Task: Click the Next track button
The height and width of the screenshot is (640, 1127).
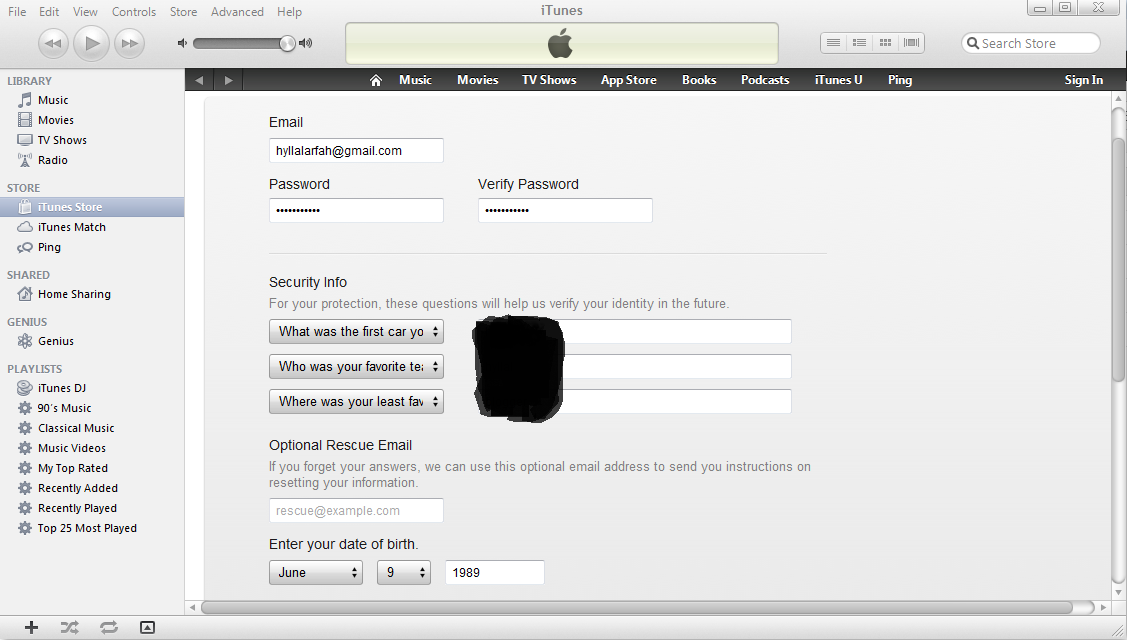Action: click(x=129, y=43)
